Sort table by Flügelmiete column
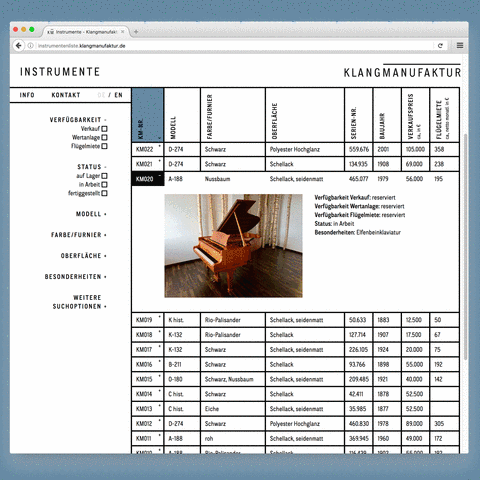The width and height of the screenshot is (480, 480). (x=444, y=115)
